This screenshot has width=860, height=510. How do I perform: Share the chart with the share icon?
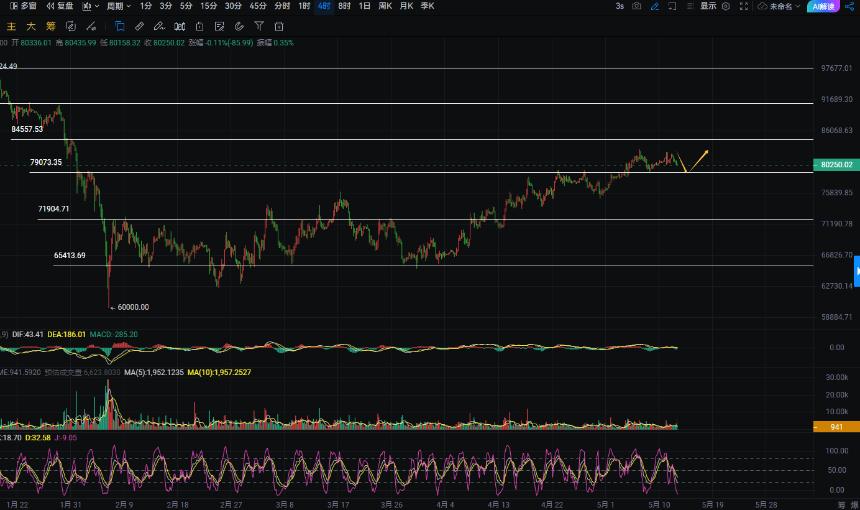click(850, 6)
